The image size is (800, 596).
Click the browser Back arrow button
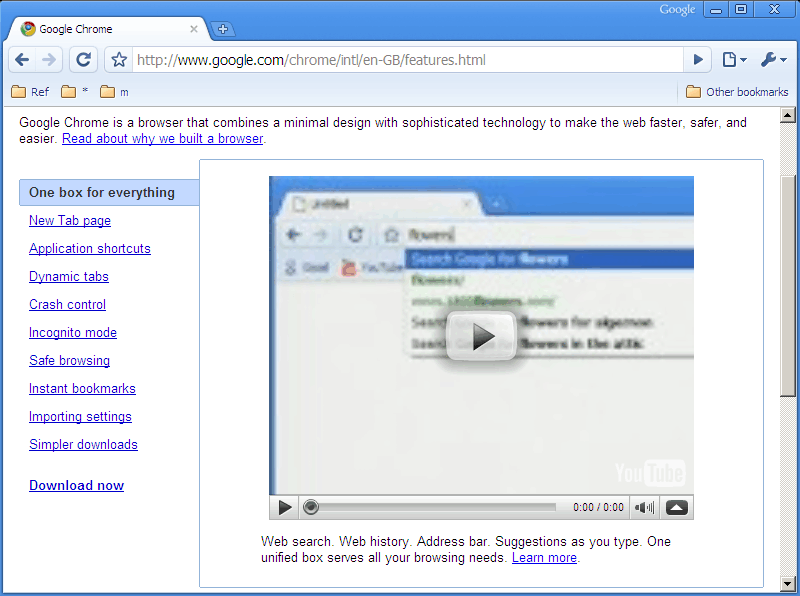pyautogui.click(x=22, y=60)
